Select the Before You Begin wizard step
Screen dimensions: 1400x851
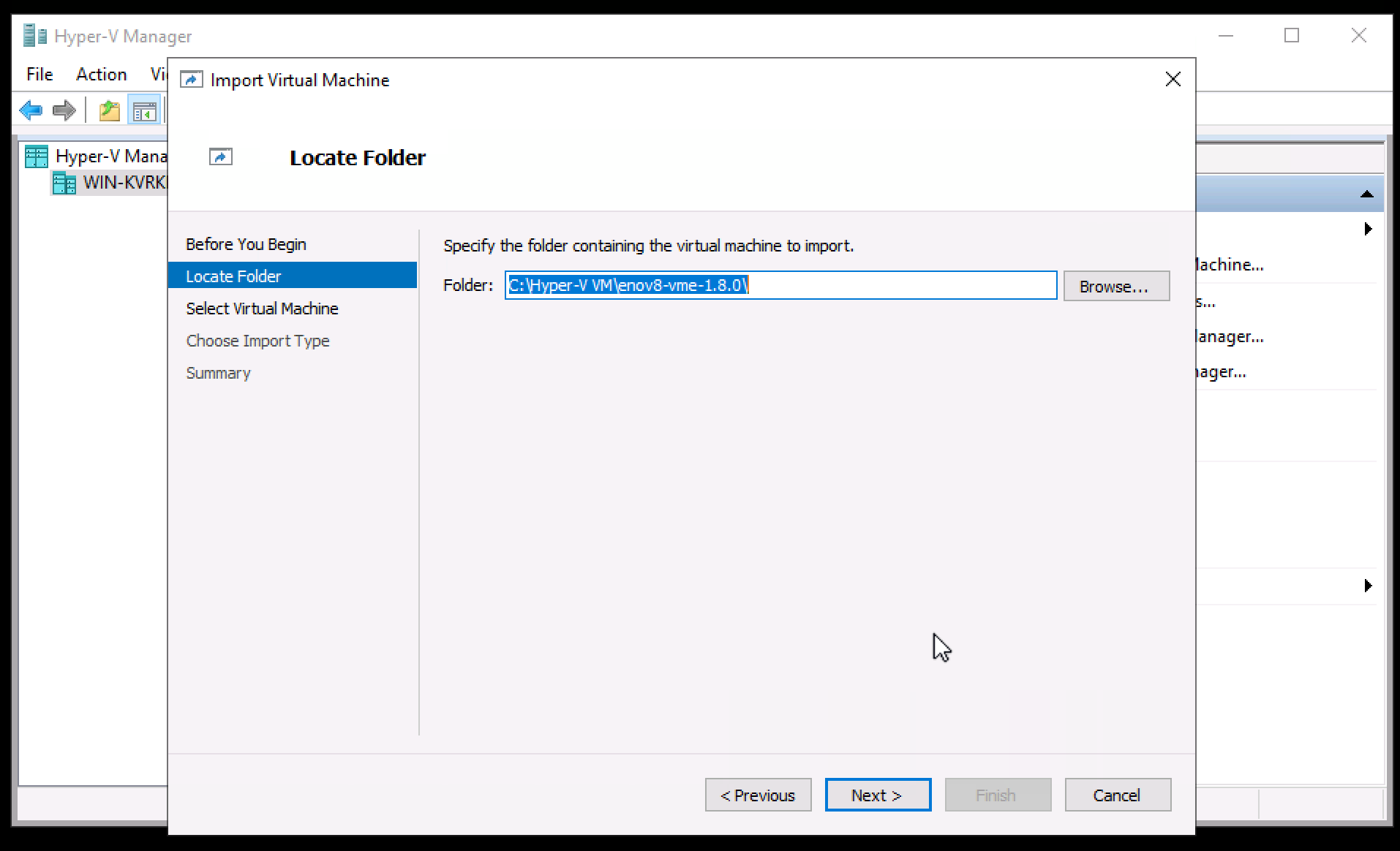pos(246,243)
